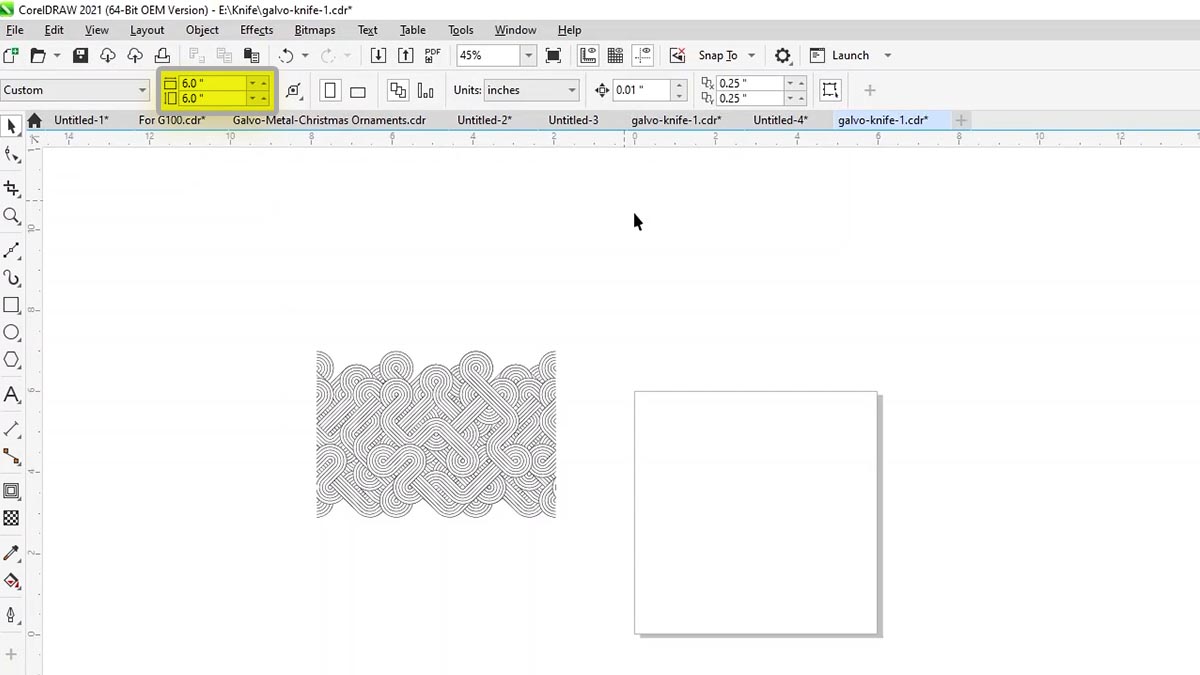Open the Options gear settings
This screenshot has height=675, width=1200.
[783, 55]
